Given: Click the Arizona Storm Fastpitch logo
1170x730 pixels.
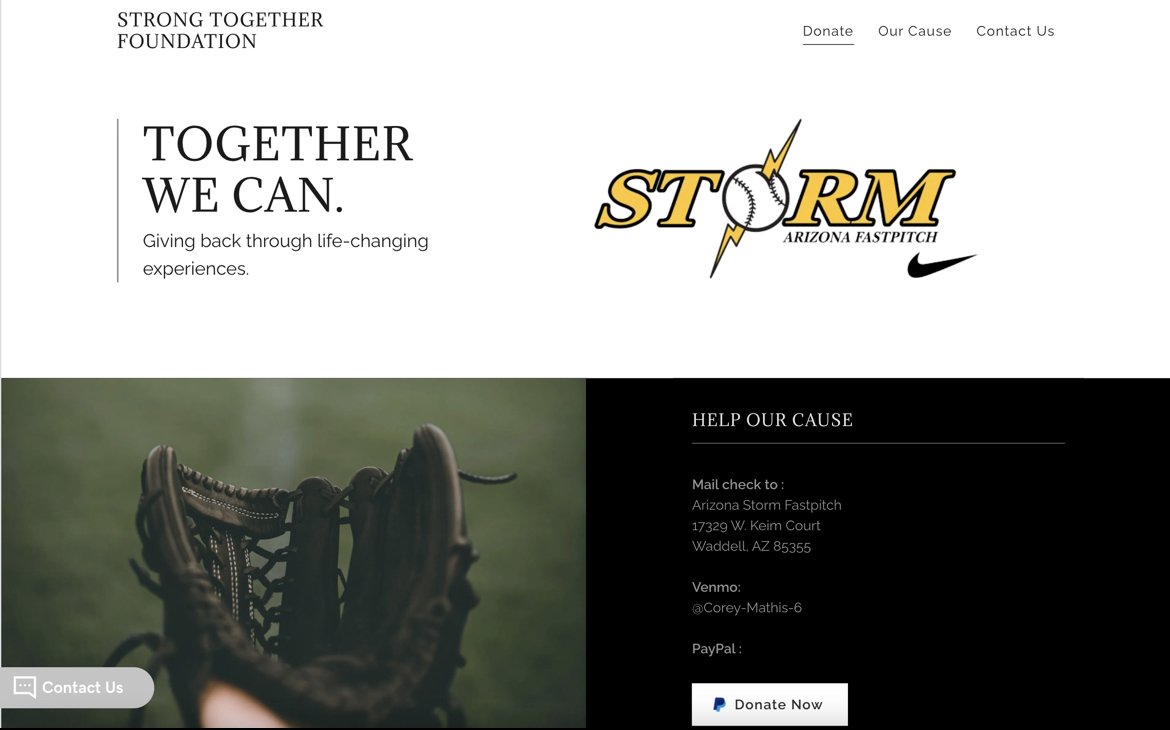Looking at the screenshot, I should [785, 199].
